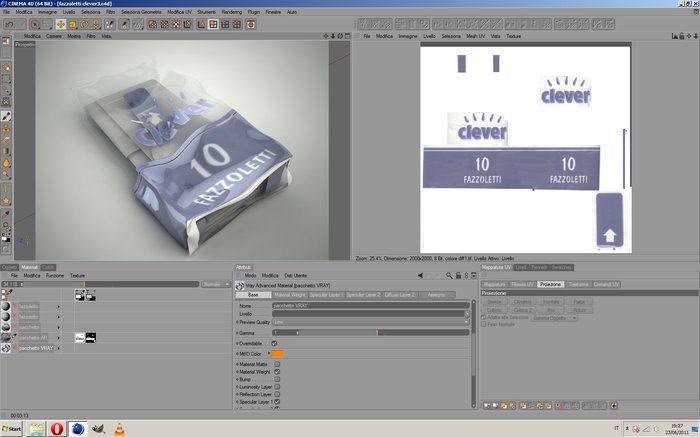
Task: Expand the MtlID Color arrow
Action: (x=269, y=353)
